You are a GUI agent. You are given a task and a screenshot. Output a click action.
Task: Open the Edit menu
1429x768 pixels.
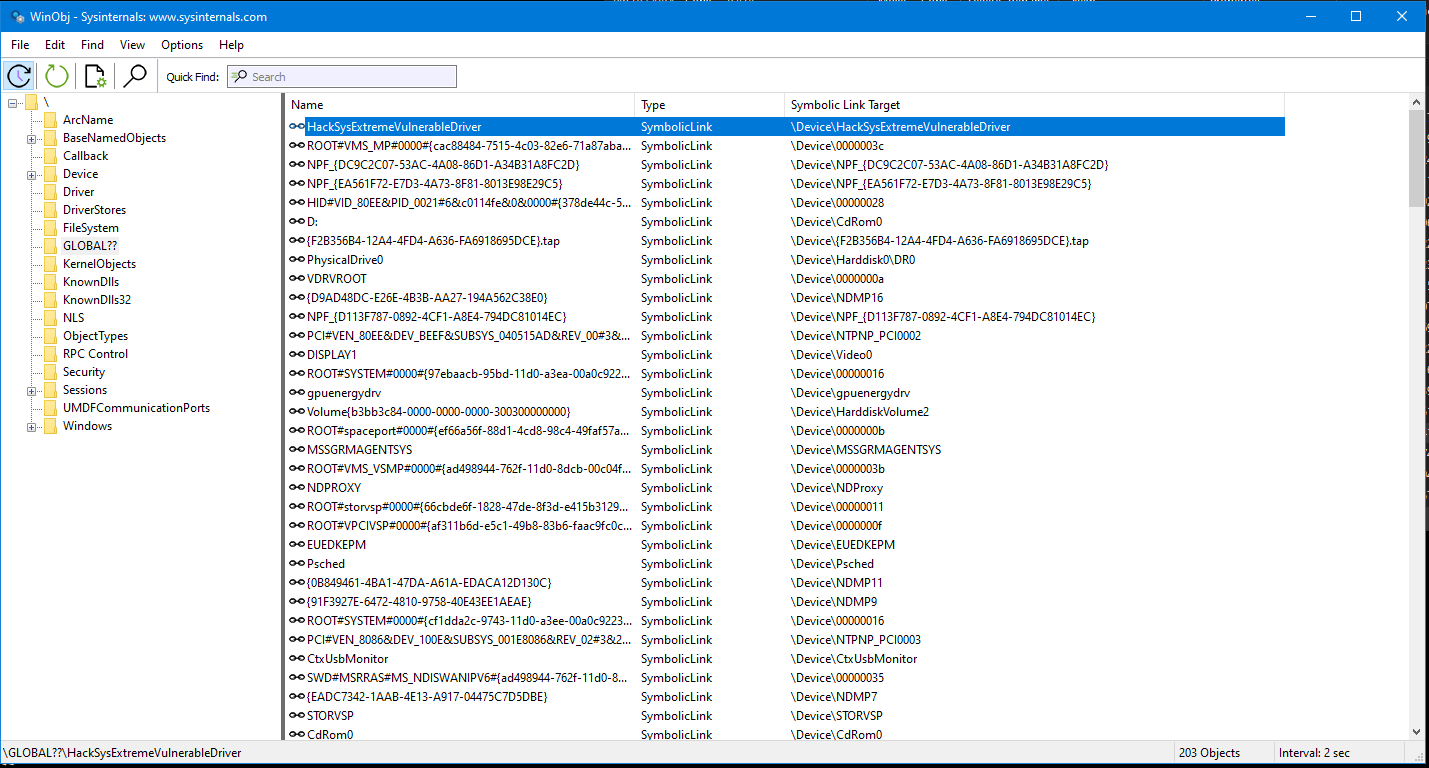tap(55, 45)
